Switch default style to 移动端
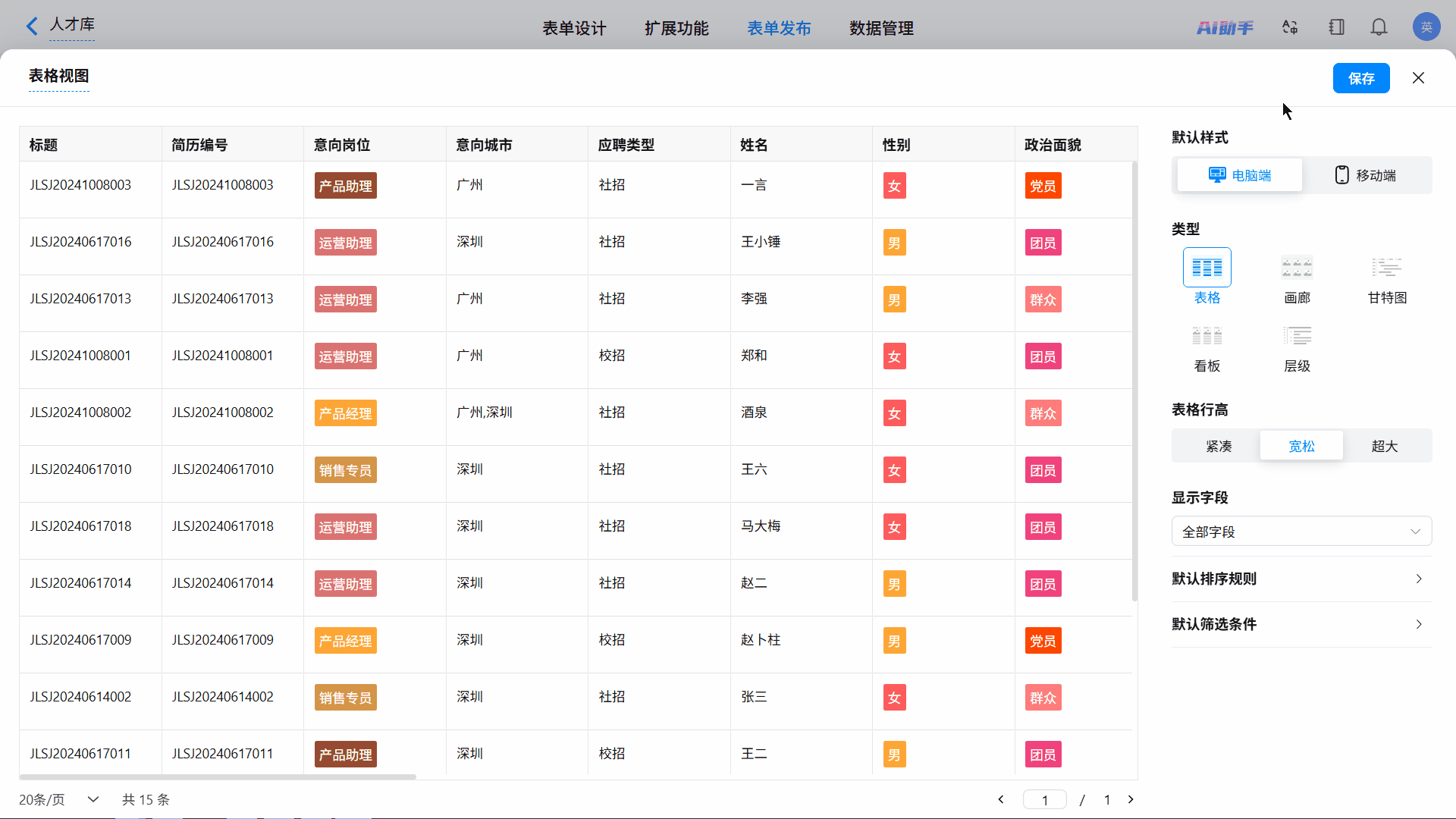Image resolution: width=1456 pixels, height=819 pixels. (1366, 175)
